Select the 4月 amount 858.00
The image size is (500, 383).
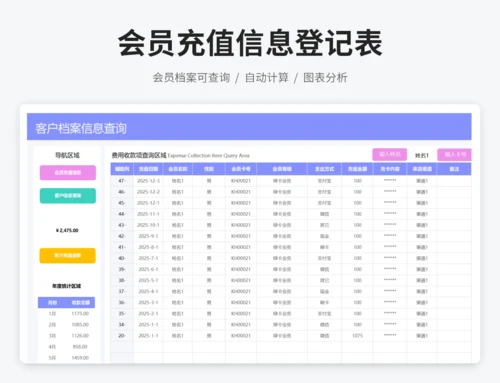point(80,347)
